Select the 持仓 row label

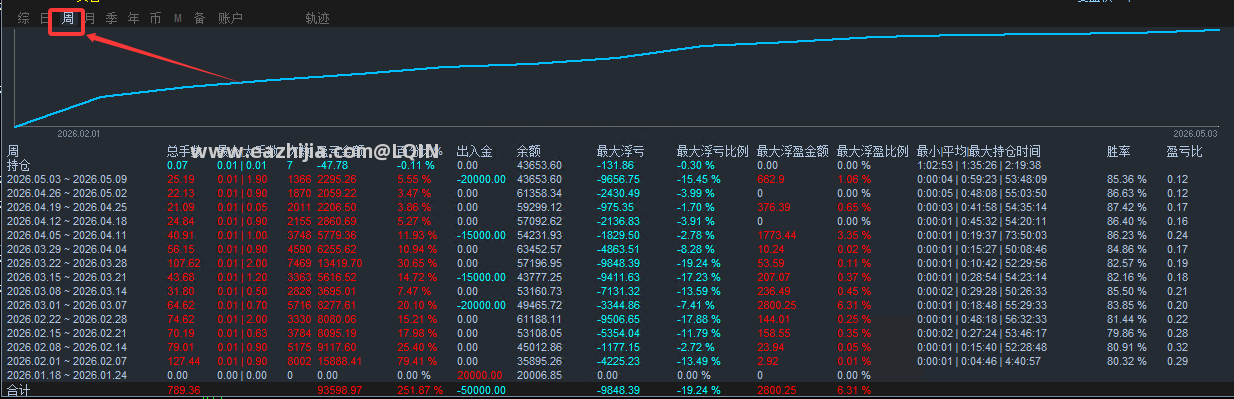pyautogui.click(x=19, y=165)
